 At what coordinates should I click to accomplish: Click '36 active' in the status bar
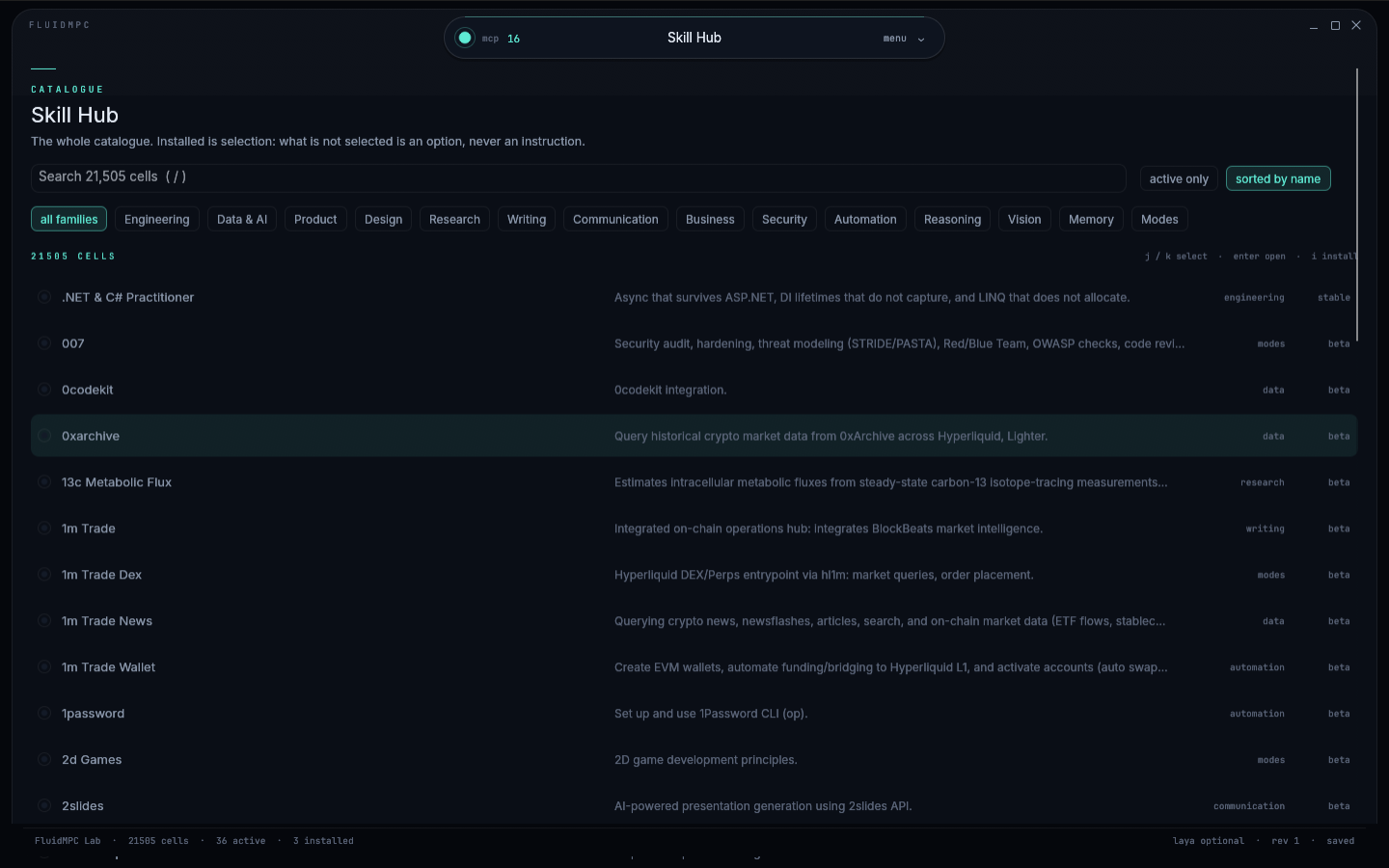[240, 841]
